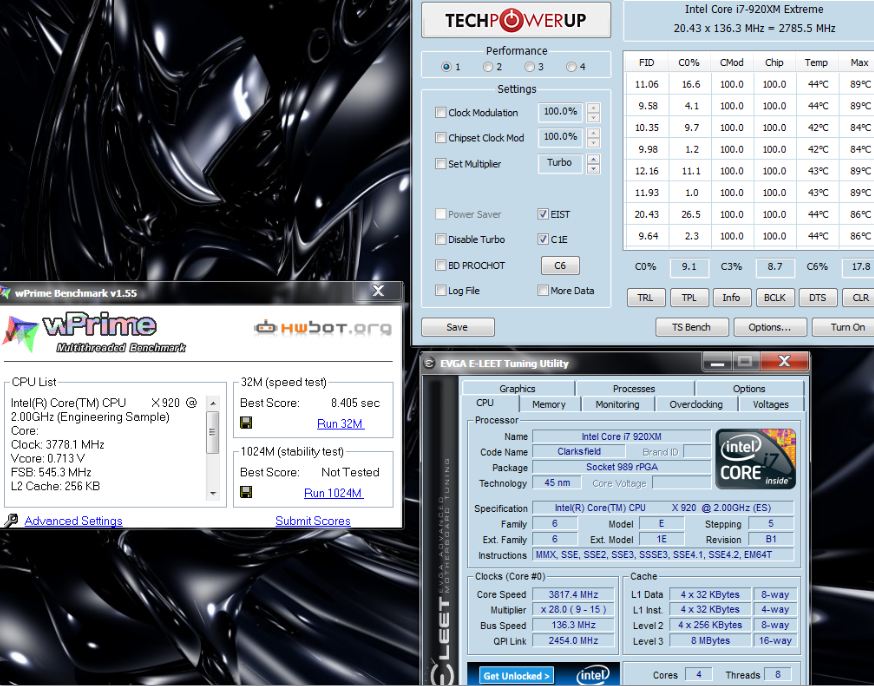The width and height of the screenshot is (874, 686).
Task: Uncheck the C1E option
Action: pyautogui.click(x=543, y=239)
